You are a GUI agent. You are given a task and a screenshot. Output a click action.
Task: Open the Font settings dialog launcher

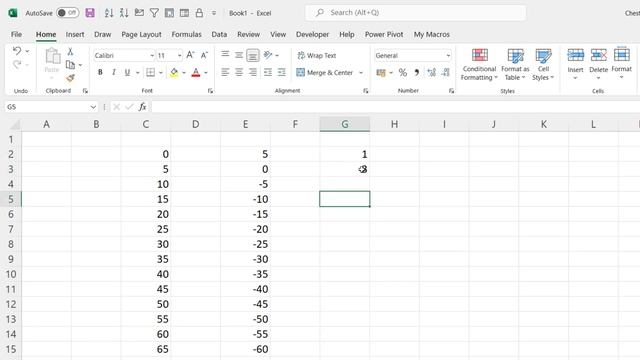[210, 91]
